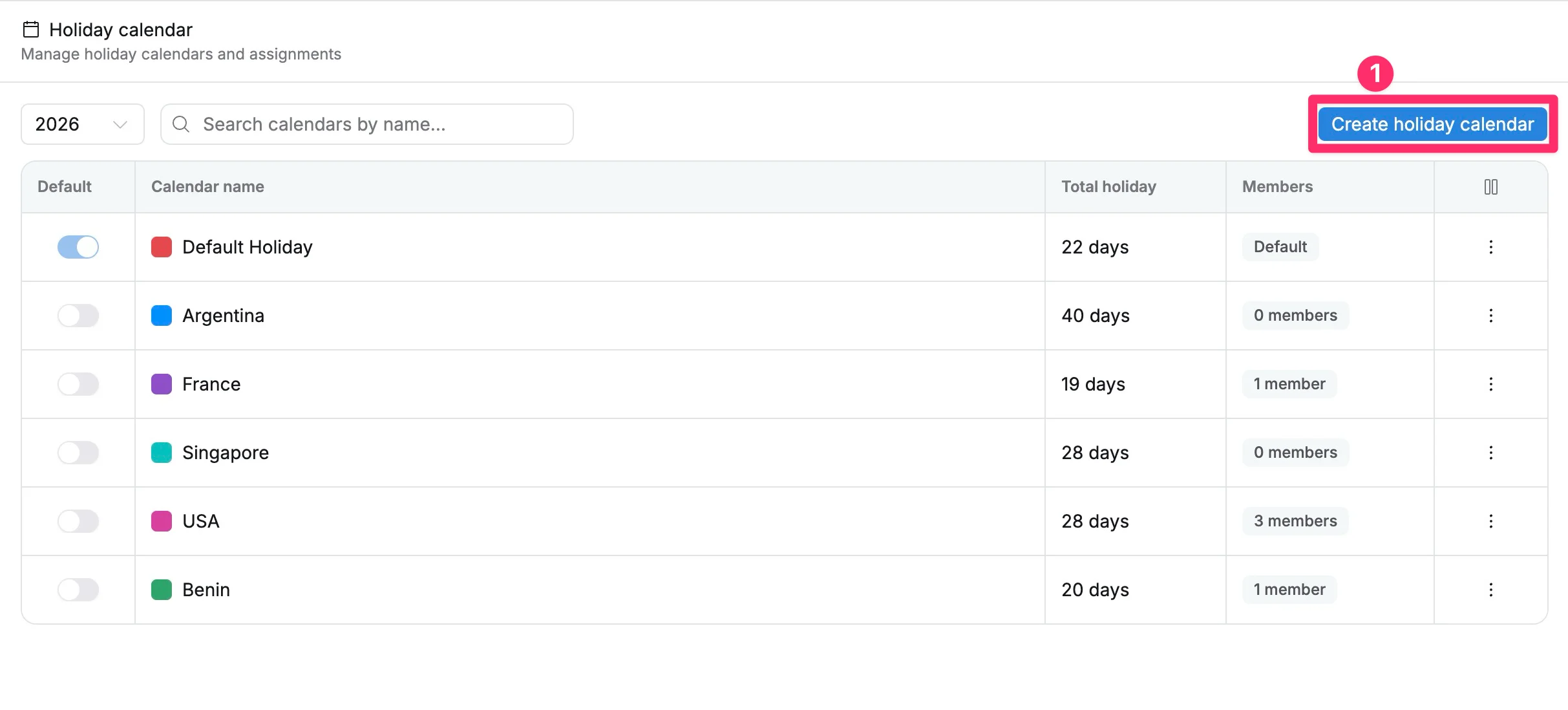Open the column settings icon
This screenshot has height=710, width=1568.
pyautogui.click(x=1491, y=187)
